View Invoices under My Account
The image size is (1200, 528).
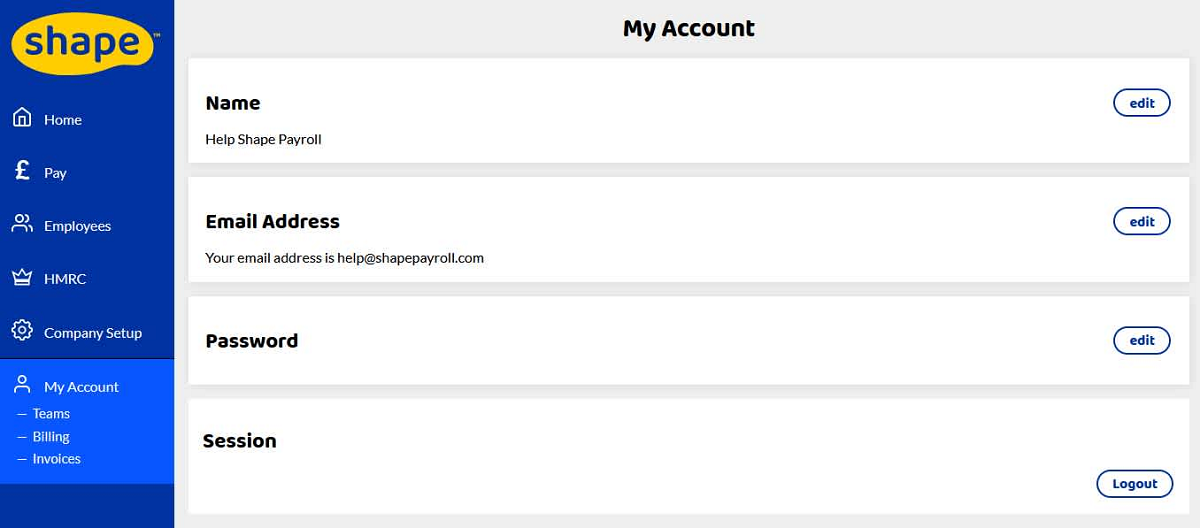(56, 459)
